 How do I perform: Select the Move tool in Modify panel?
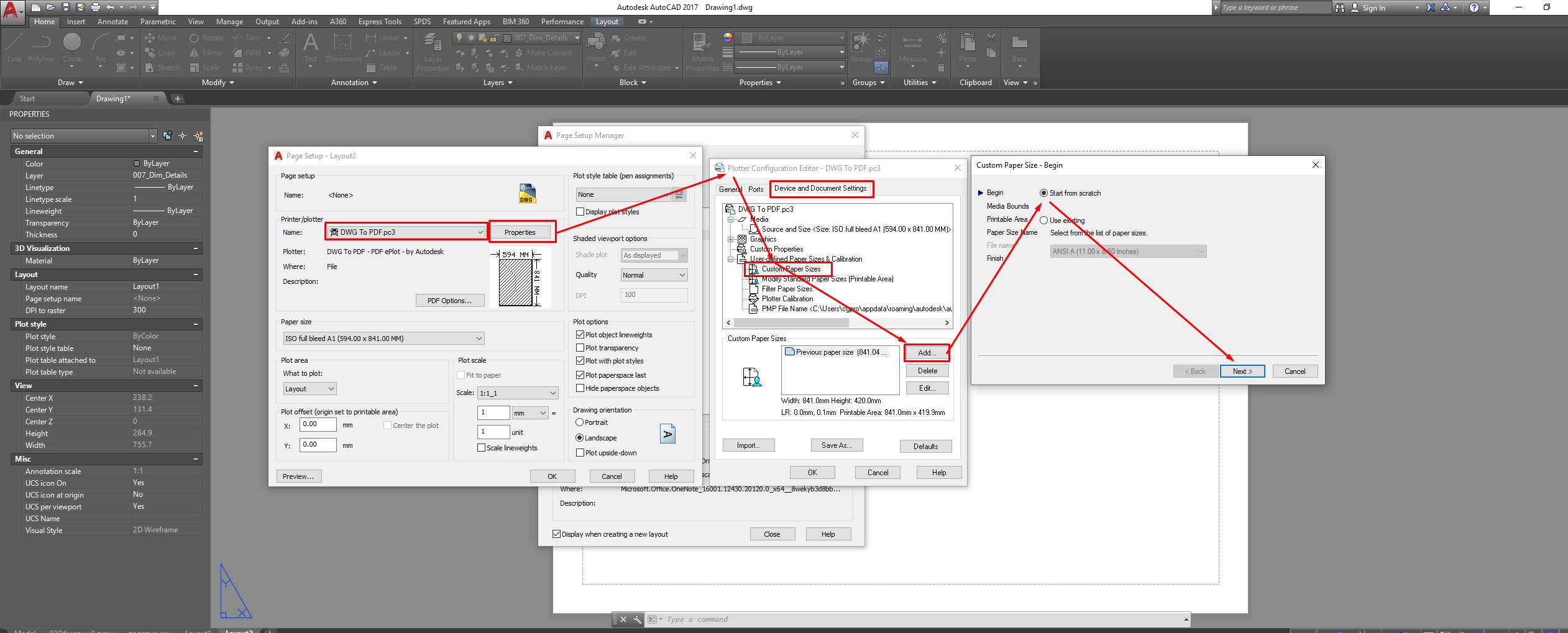pyautogui.click(x=161, y=38)
